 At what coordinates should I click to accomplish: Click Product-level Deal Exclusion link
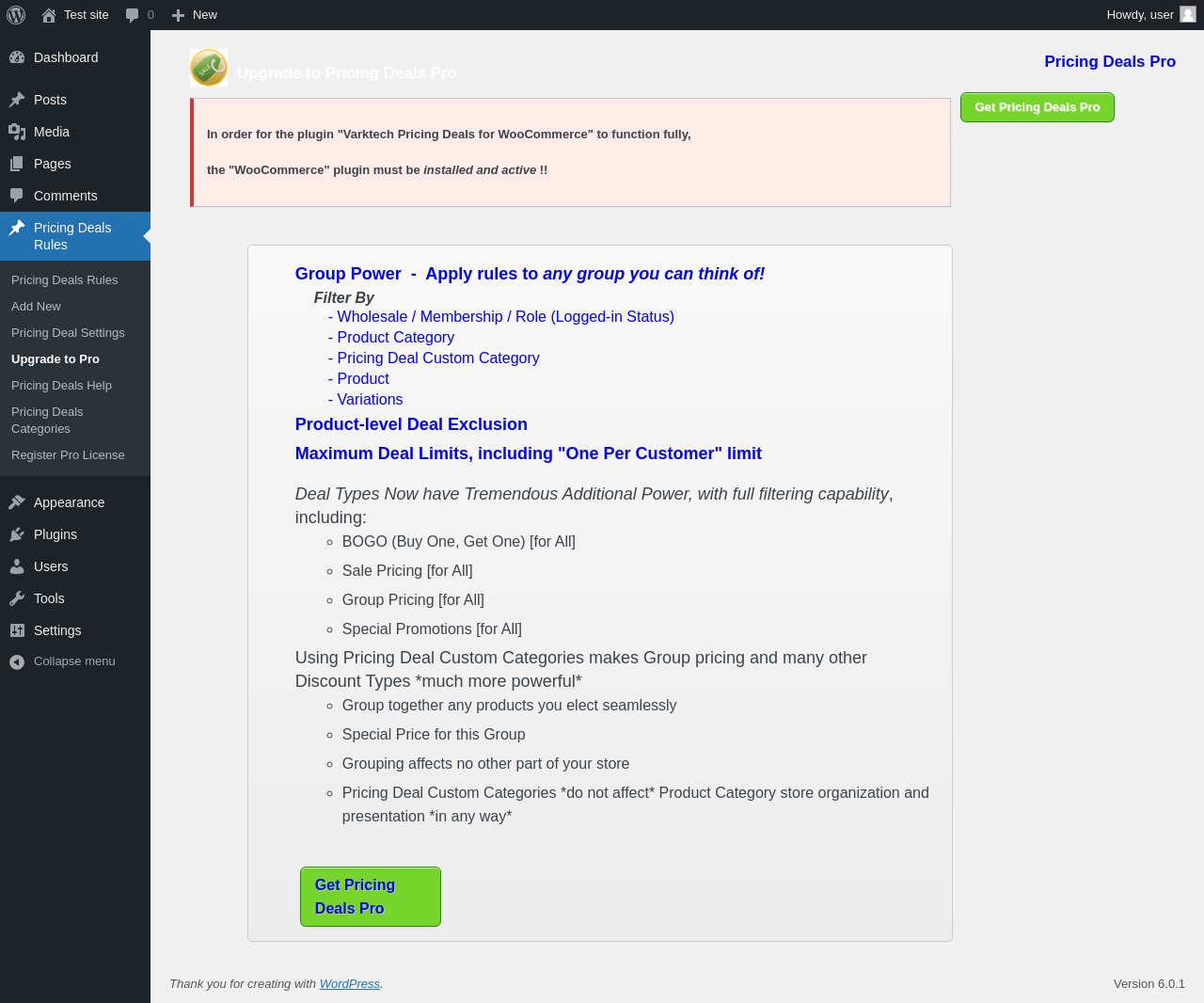pos(411,424)
